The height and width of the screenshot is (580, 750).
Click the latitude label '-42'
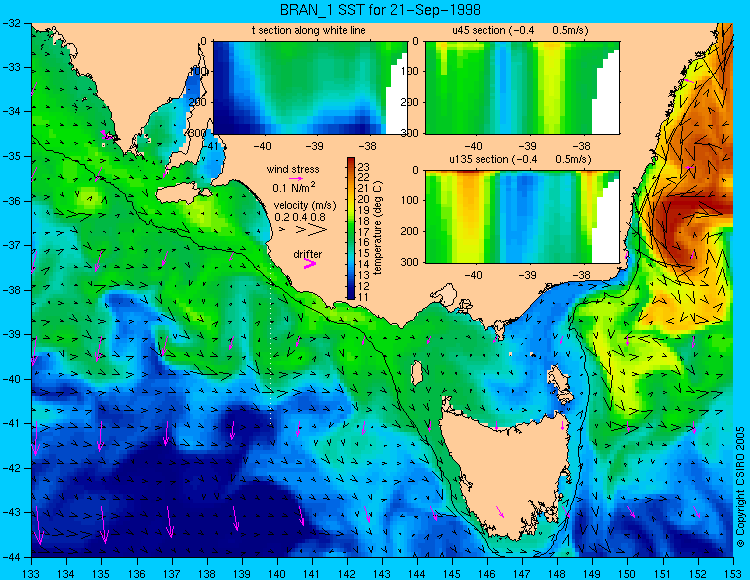point(11,468)
